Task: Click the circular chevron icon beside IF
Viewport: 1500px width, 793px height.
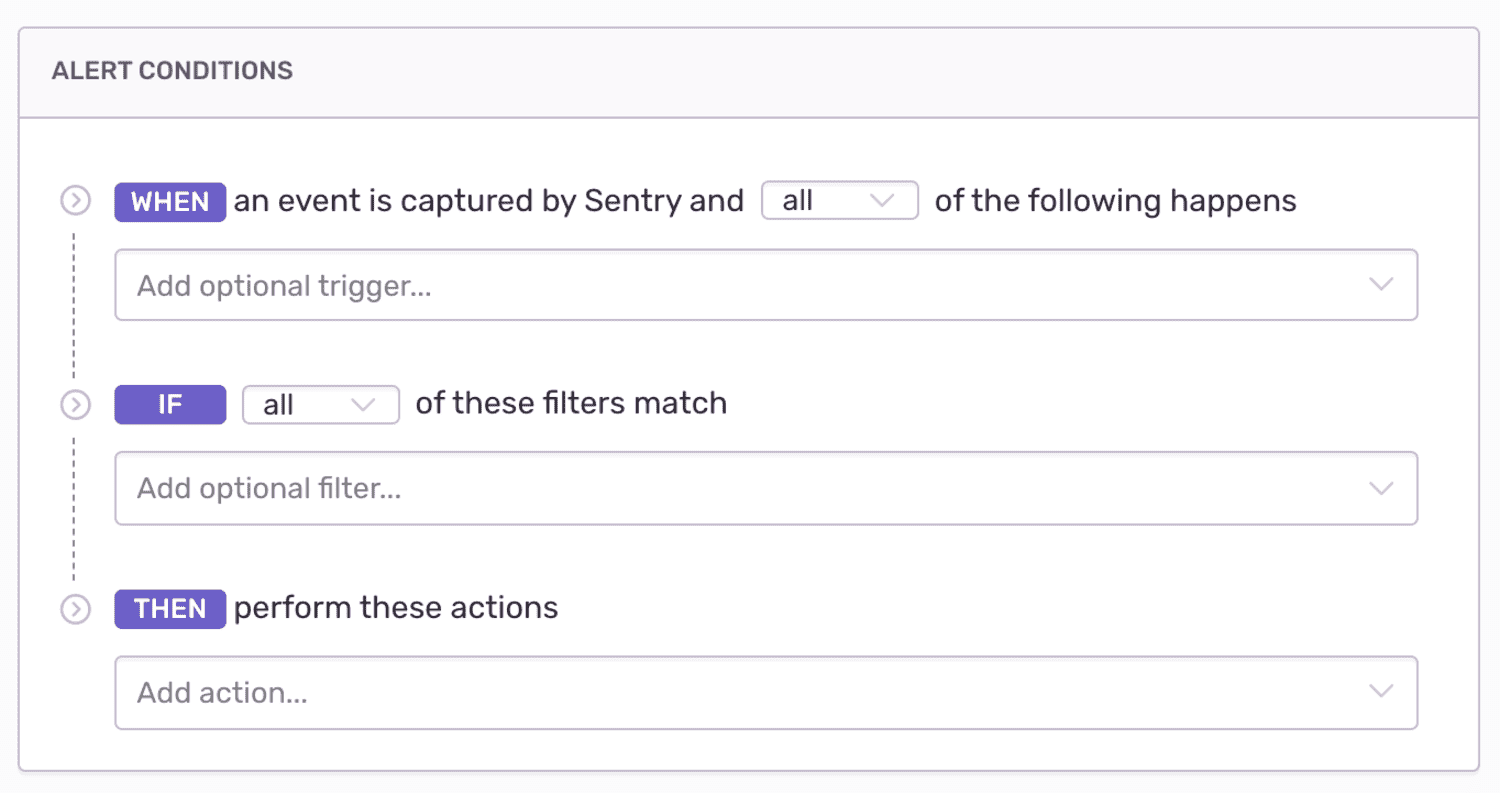Action: pyautogui.click(x=75, y=405)
